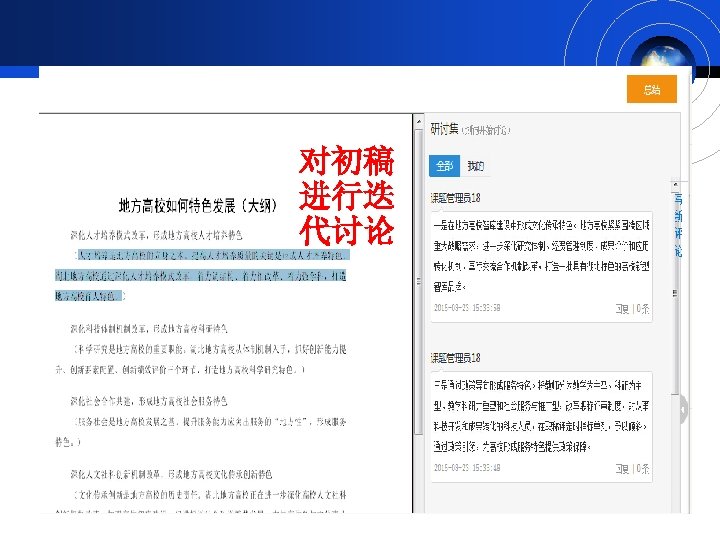Click the blue highlighted paragraph in the document
This screenshot has height=540, width=720.
pyautogui.click(x=201, y=275)
